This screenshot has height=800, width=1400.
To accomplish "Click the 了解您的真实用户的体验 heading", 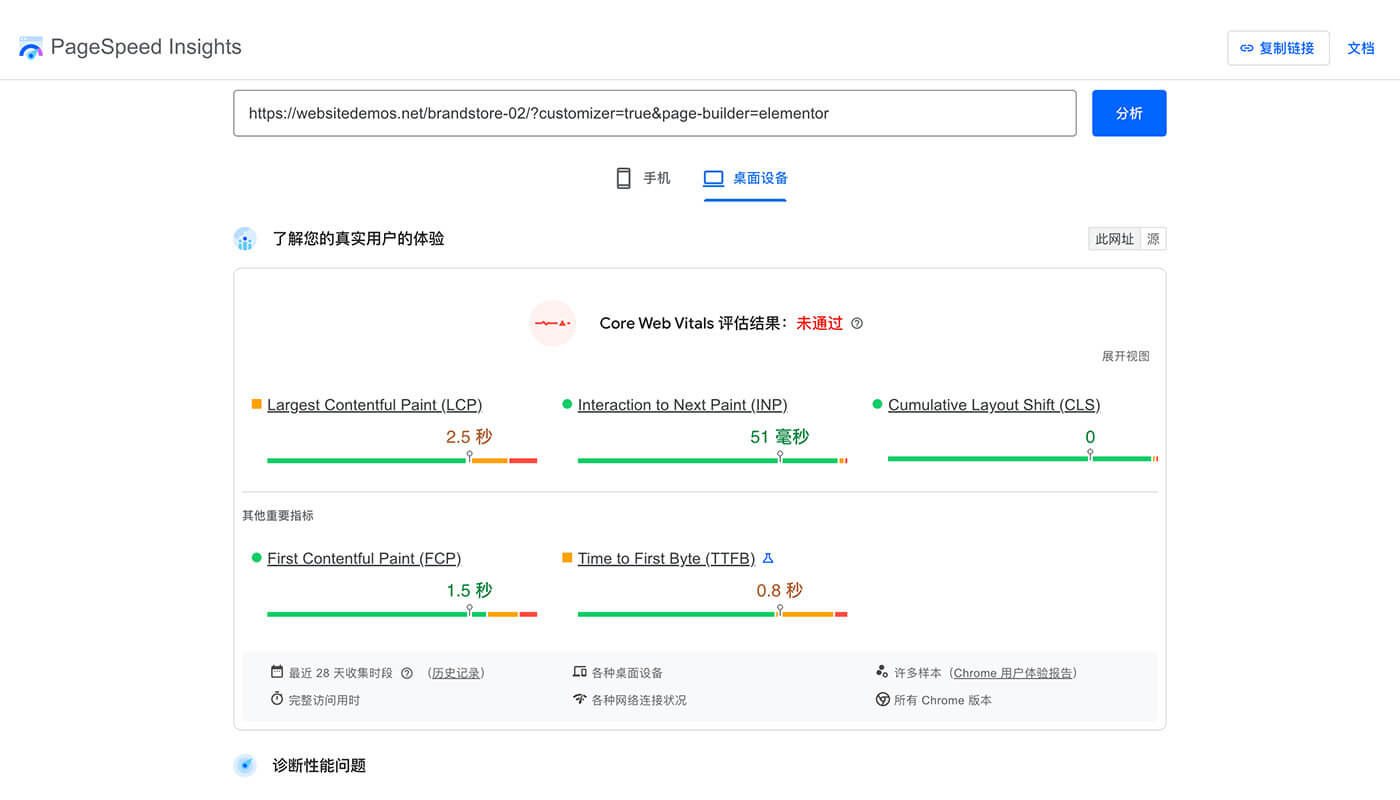I will [x=358, y=239].
